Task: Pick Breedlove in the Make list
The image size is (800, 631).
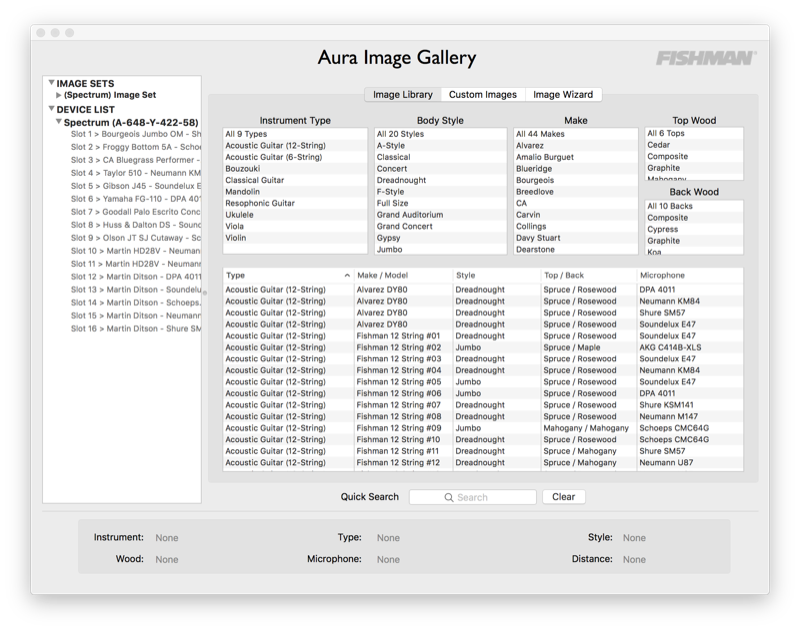Action: point(576,192)
